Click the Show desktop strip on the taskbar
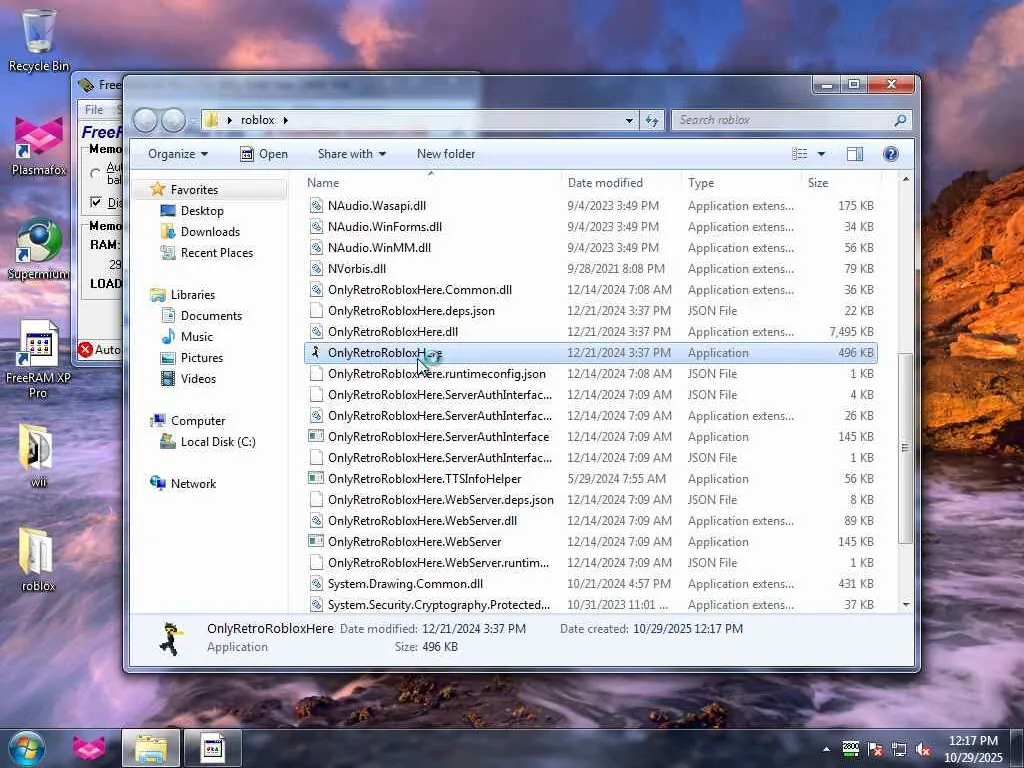 [x=1018, y=748]
